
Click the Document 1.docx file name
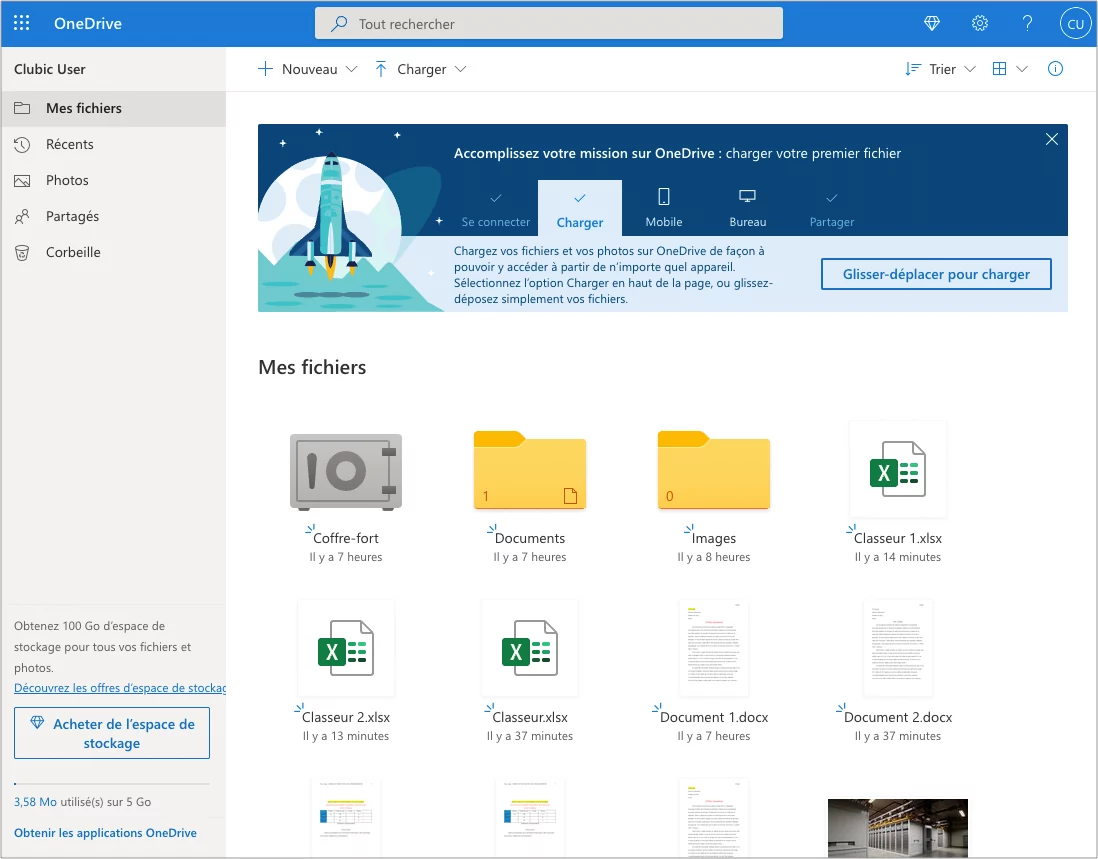(714, 718)
